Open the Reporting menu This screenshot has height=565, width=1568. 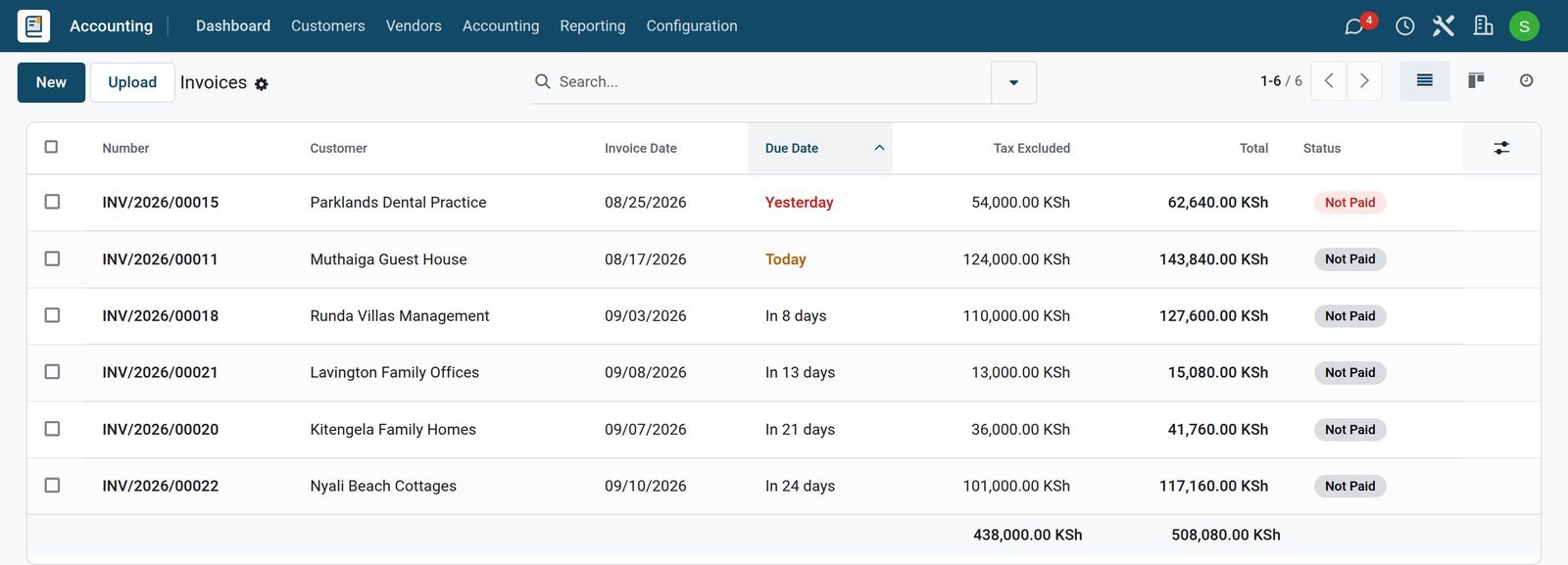point(592,25)
